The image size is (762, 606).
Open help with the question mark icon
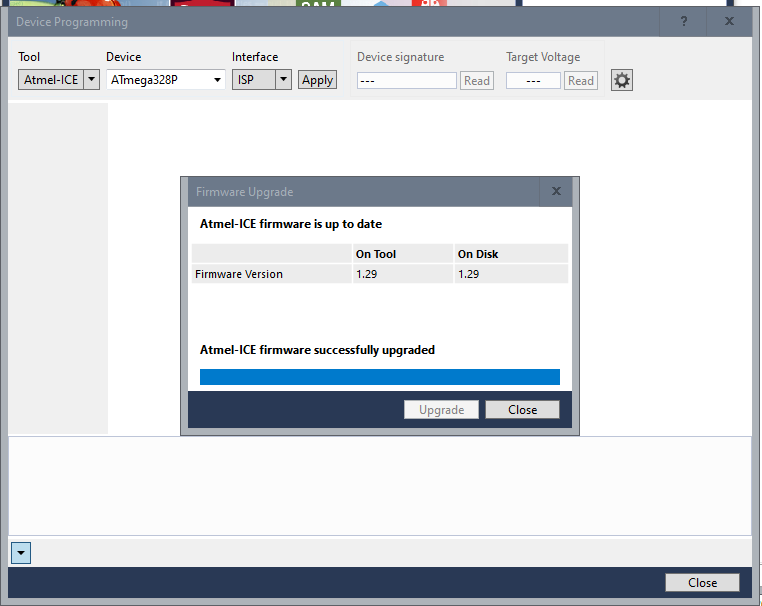684,21
